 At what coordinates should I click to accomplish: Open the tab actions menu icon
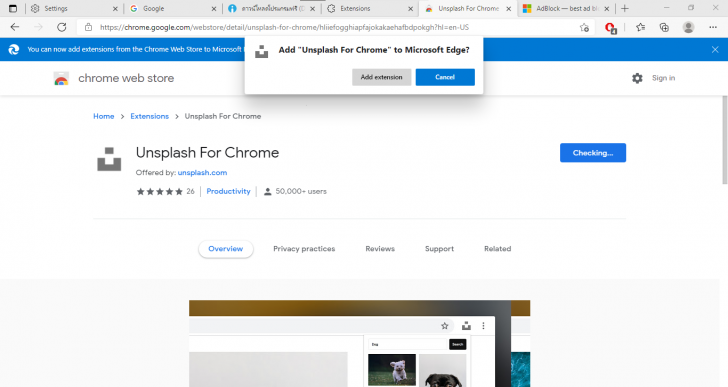(13, 8)
